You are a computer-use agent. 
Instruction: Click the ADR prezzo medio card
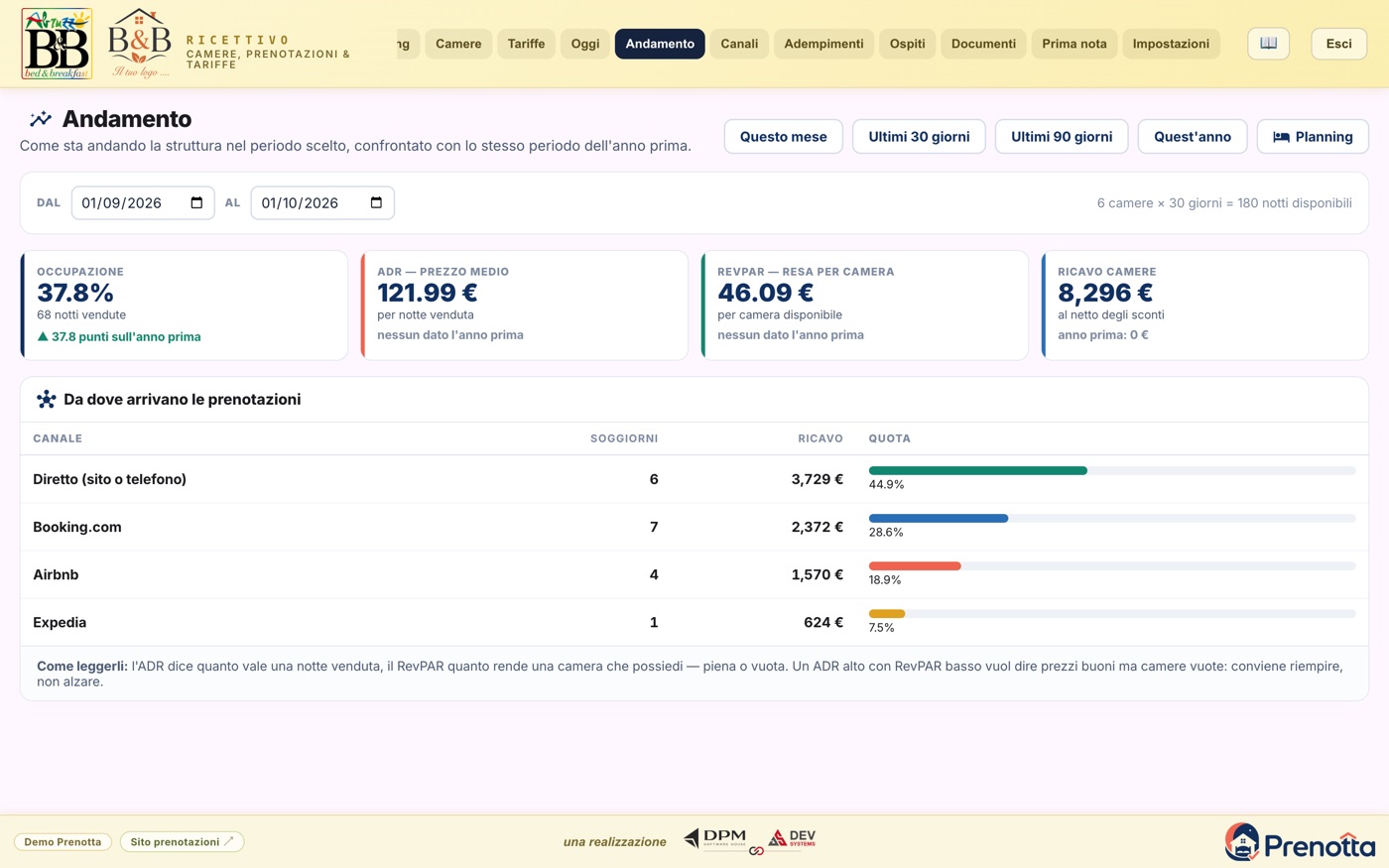point(525,305)
